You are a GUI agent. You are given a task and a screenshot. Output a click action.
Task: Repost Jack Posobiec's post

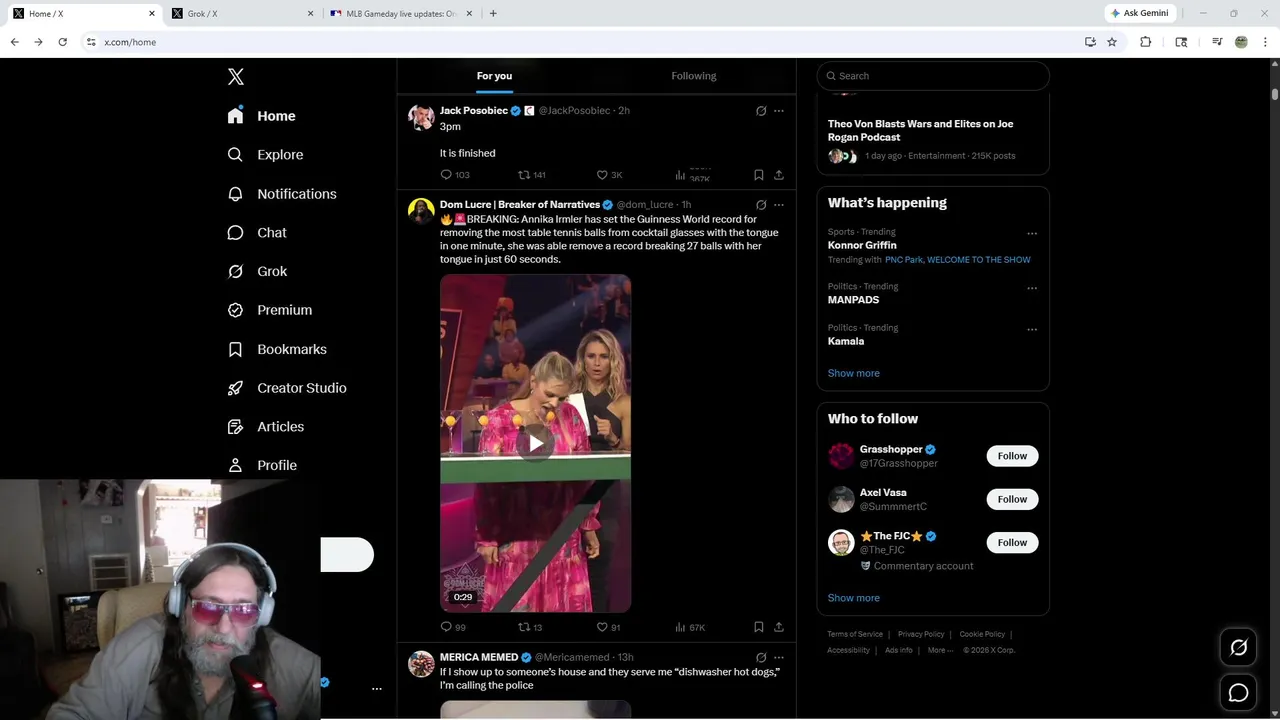point(531,175)
